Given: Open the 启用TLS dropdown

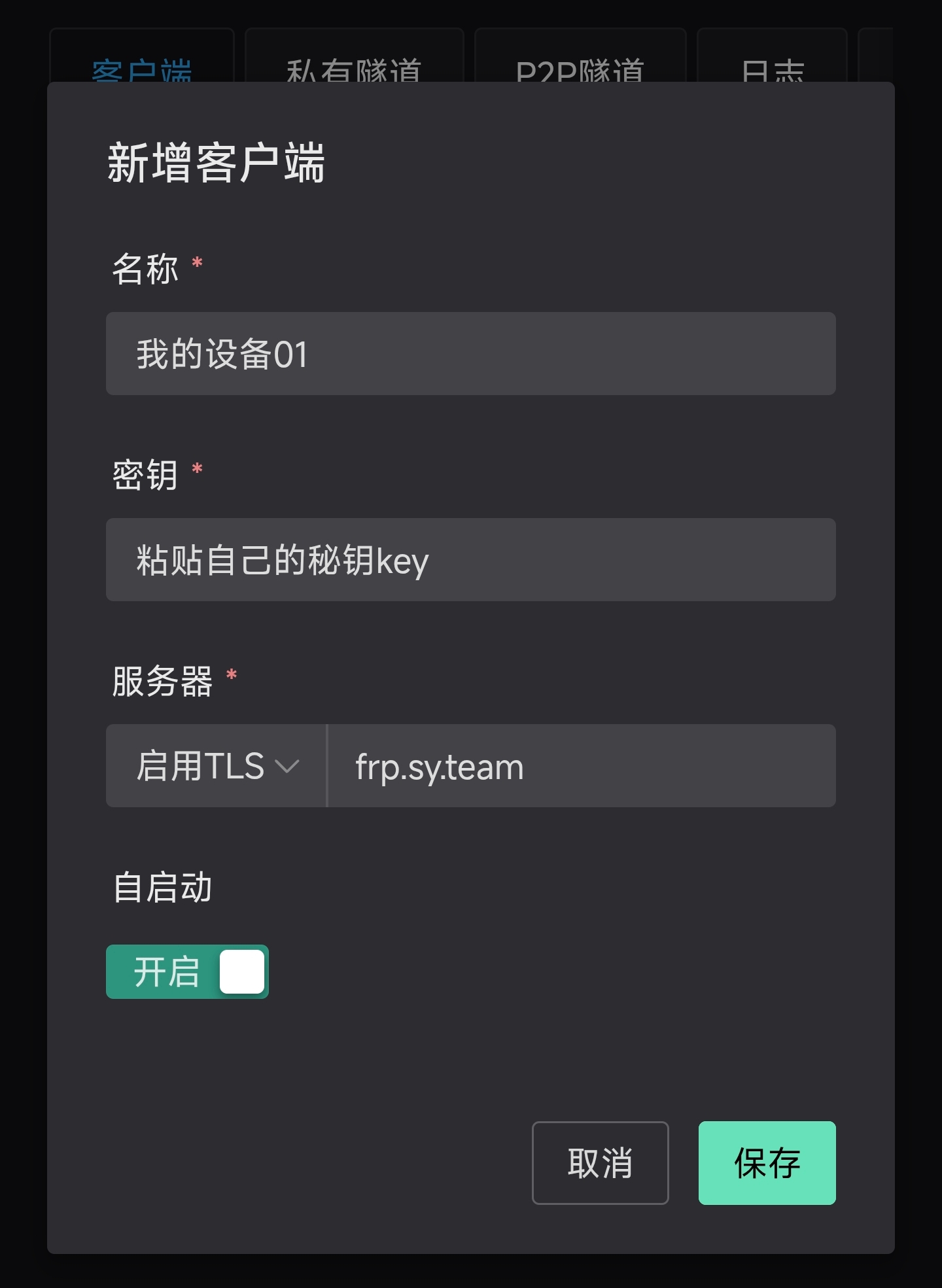Looking at the screenshot, I should [216, 766].
